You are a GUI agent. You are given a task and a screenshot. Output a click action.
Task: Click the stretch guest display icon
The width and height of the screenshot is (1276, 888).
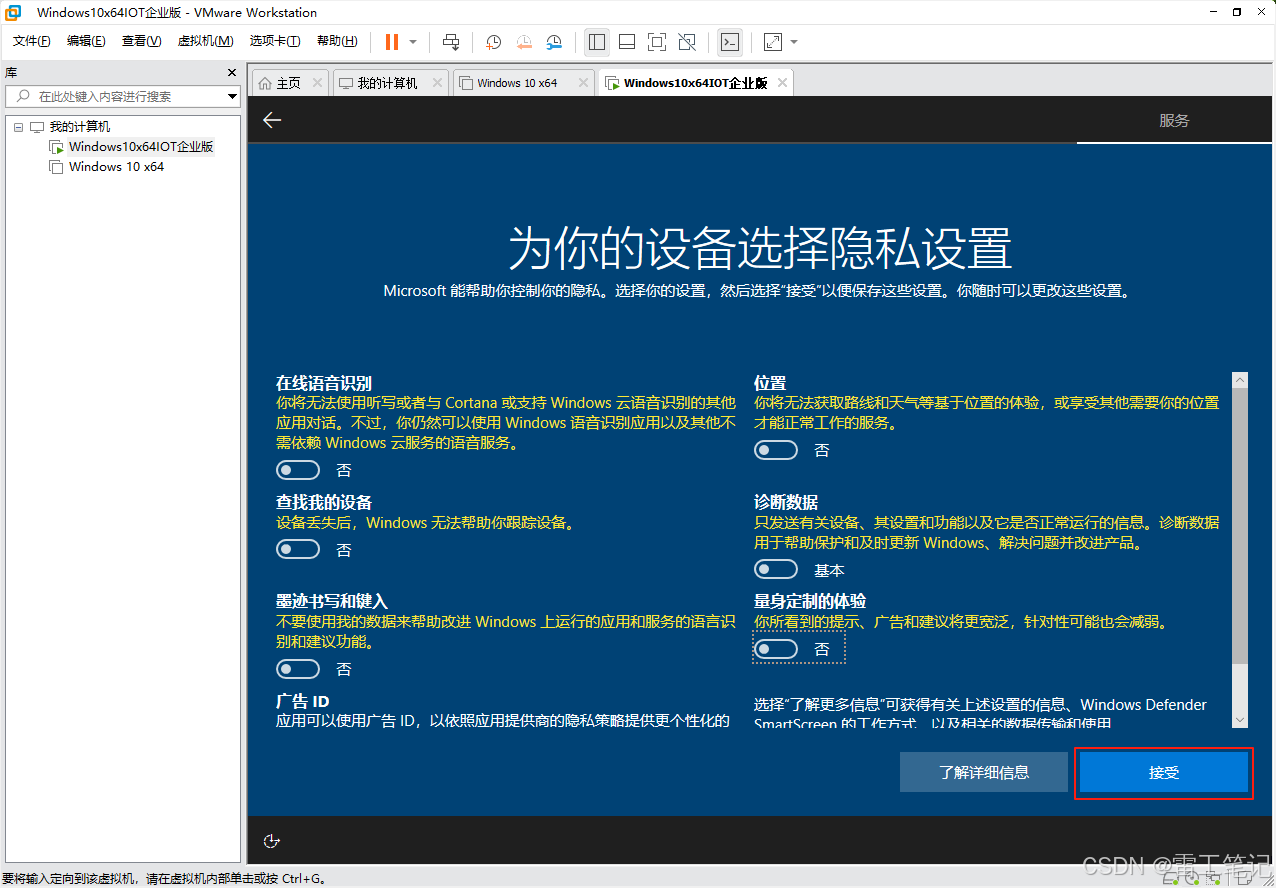773,42
